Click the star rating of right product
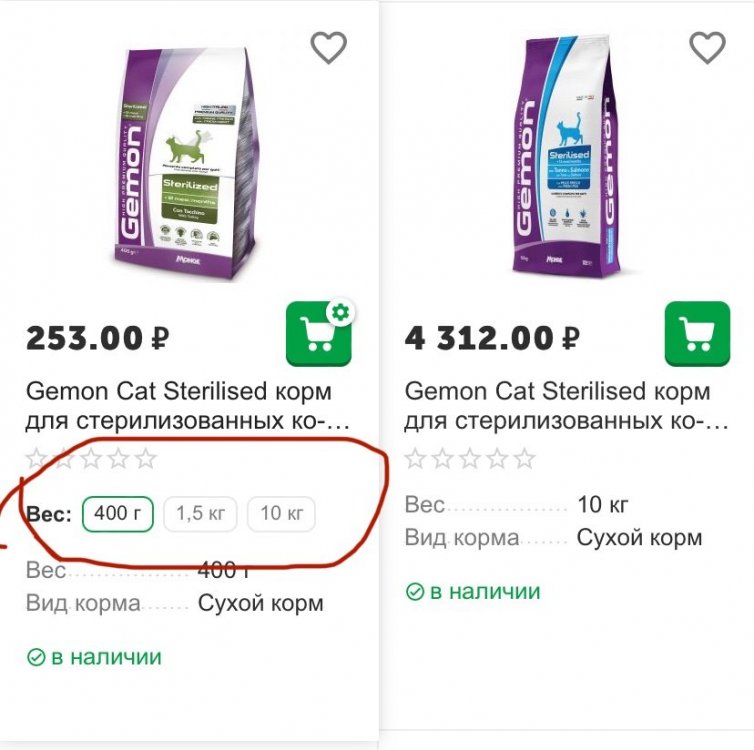754x750 pixels. (470, 459)
